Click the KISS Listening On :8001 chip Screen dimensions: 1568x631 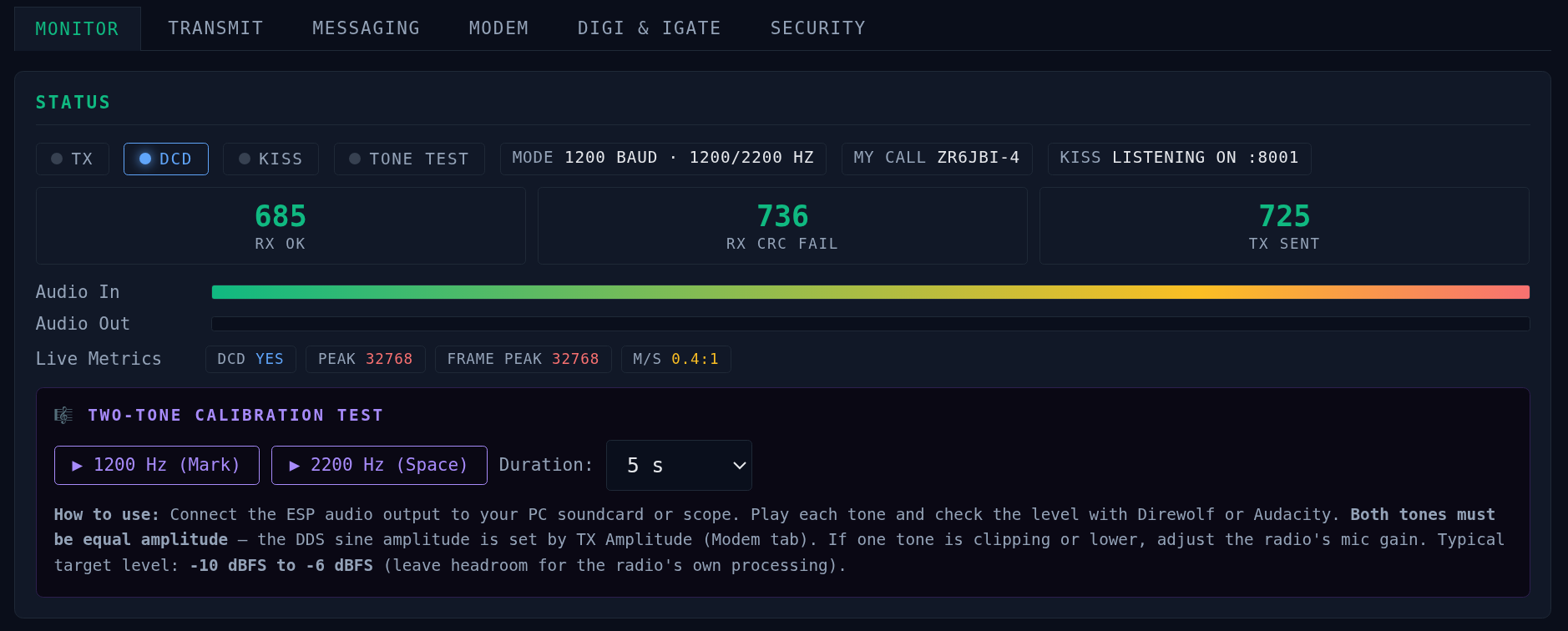1180,159
